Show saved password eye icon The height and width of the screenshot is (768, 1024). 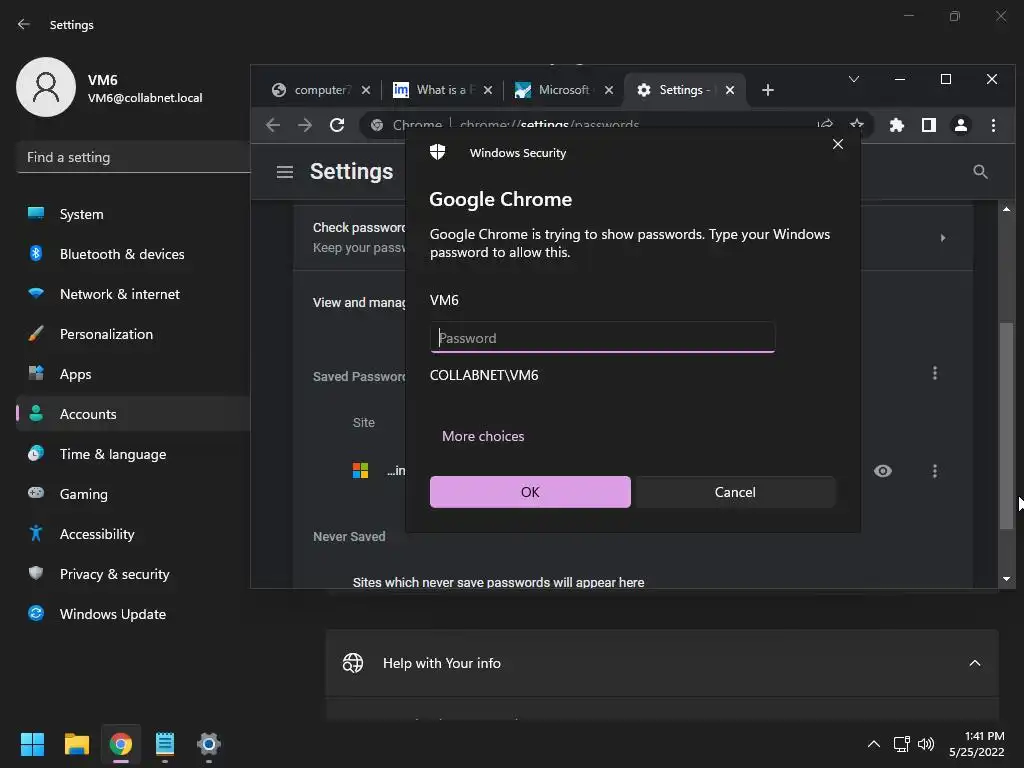click(x=883, y=471)
